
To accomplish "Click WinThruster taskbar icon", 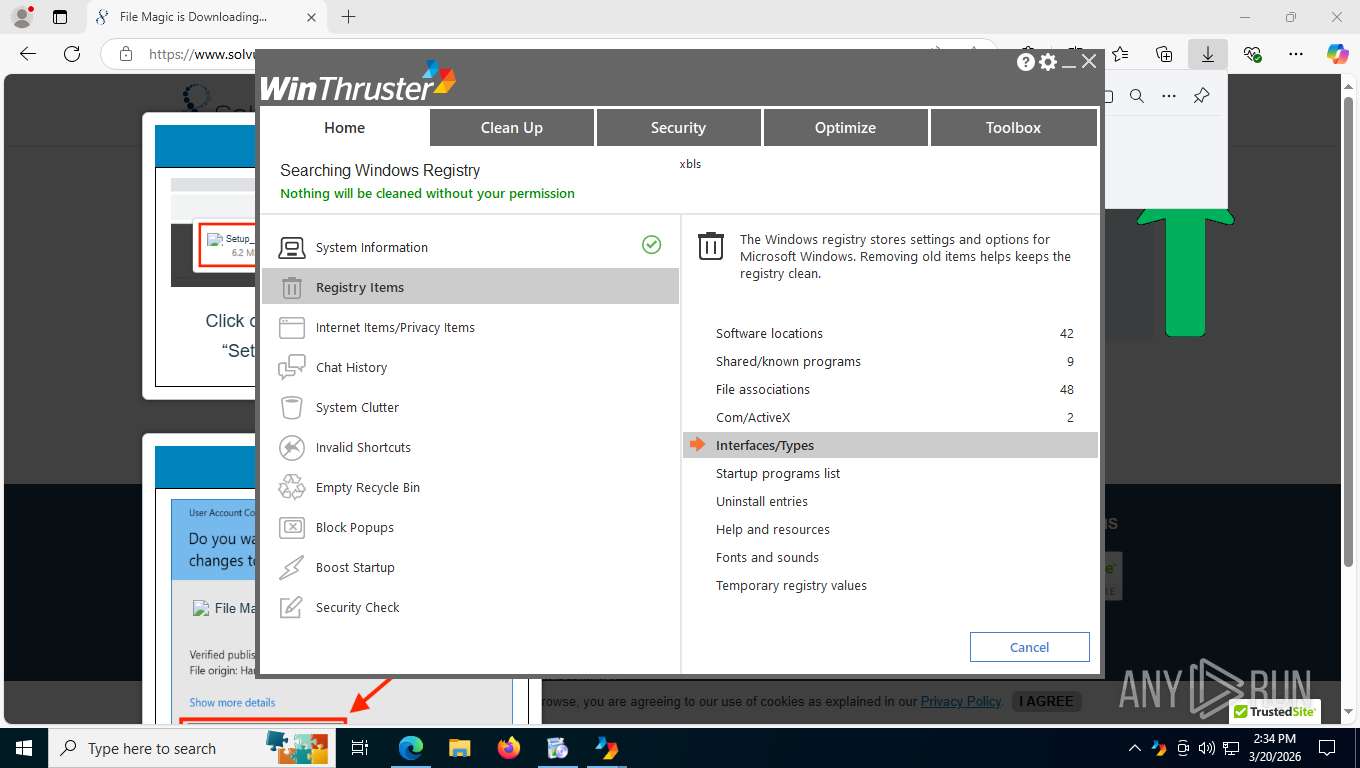I will [x=607, y=747].
